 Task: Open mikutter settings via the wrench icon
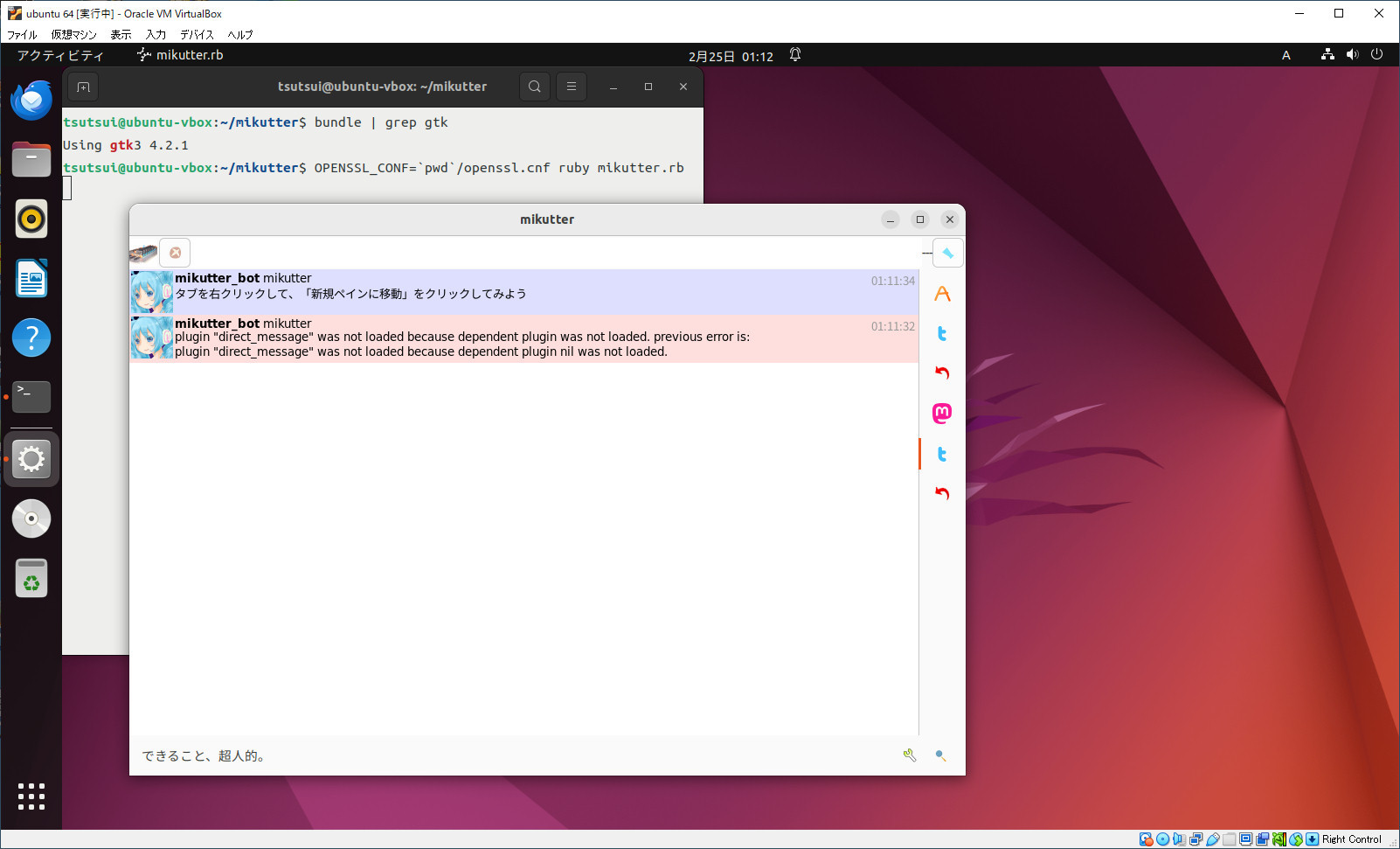(910, 755)
